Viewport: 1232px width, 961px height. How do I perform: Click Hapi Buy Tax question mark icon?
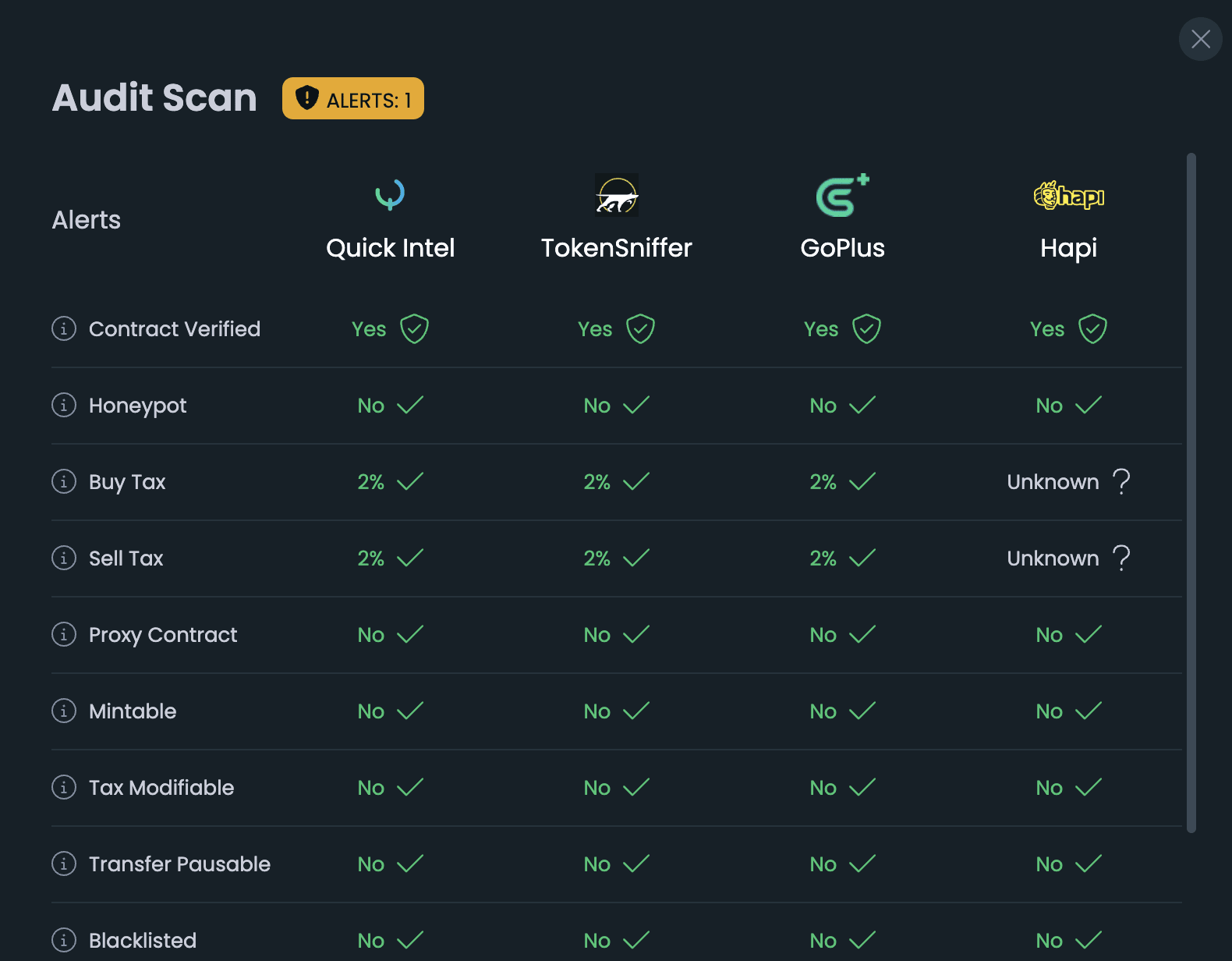1121,481
